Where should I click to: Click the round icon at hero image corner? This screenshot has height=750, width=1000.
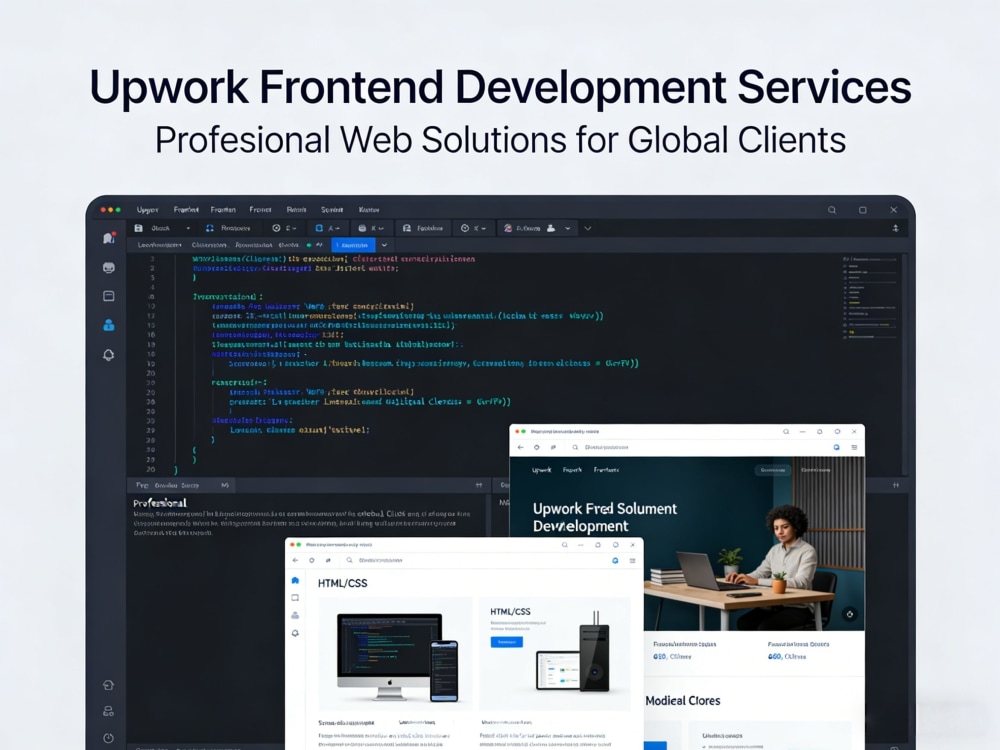(849, 614)
